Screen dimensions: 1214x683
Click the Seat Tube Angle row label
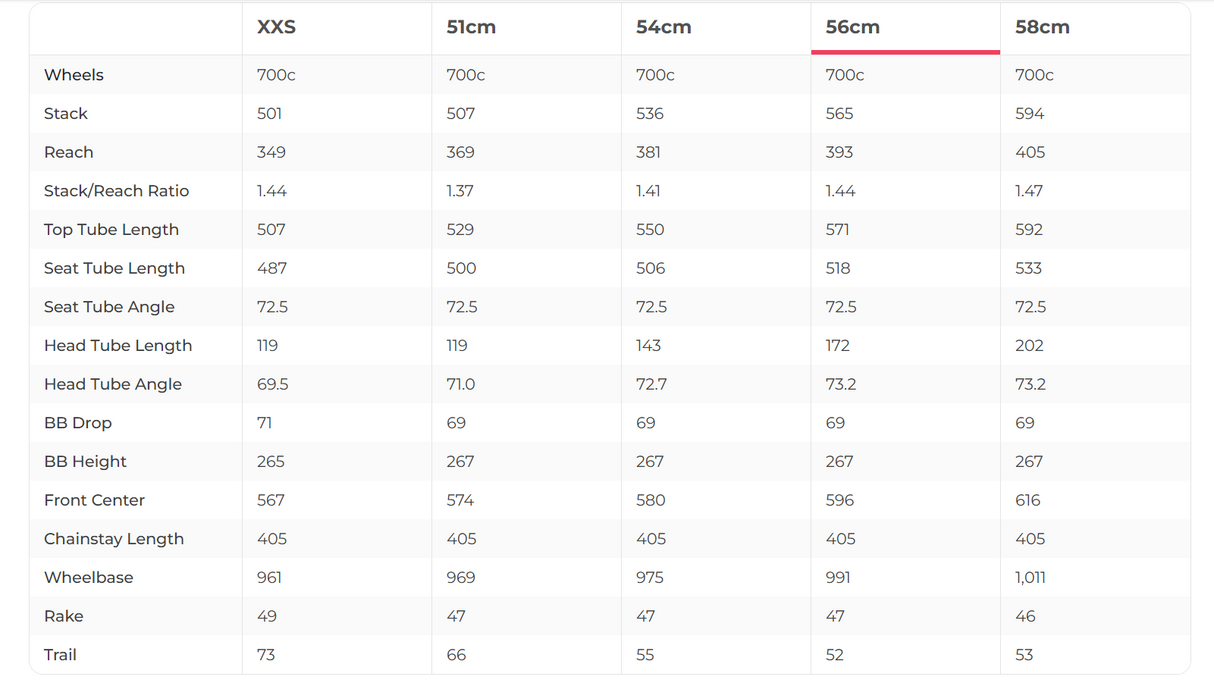(109, 307)
